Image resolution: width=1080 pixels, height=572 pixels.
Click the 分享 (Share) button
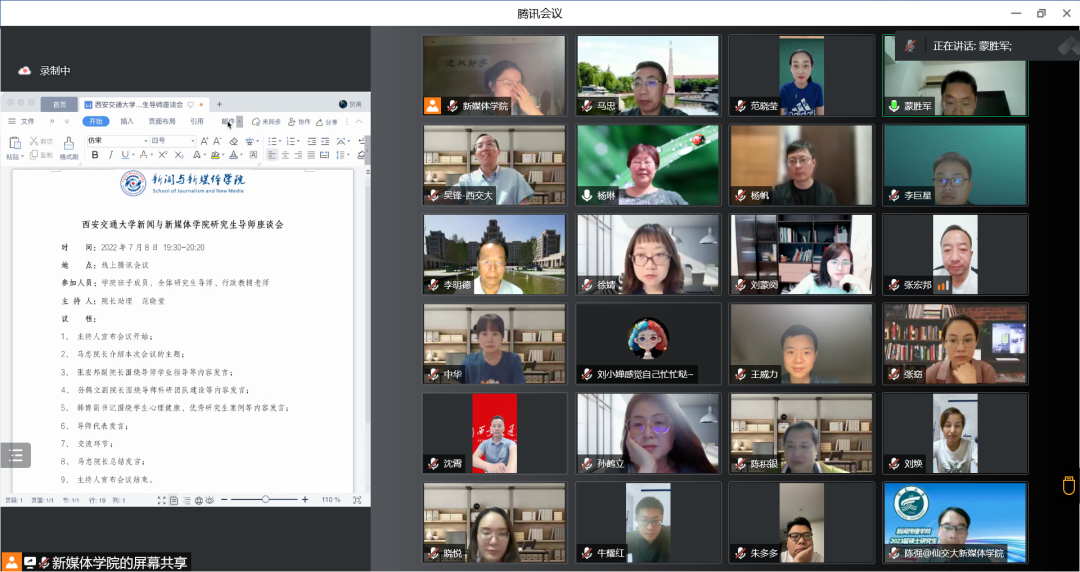pos(328,122)
